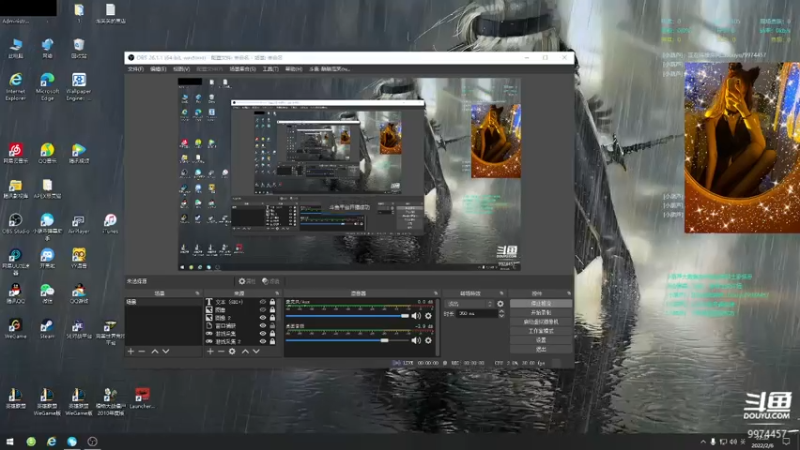The image size is (800, 450).
Task: Open 微信 WeChat desktop icon
Action: pyautogui.click(x=47, y=294)
